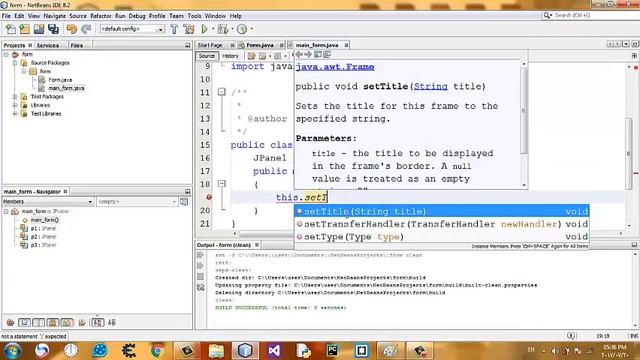Select main_form.java in Projects tree
The image size is (640, 360).
pos(66,88)
